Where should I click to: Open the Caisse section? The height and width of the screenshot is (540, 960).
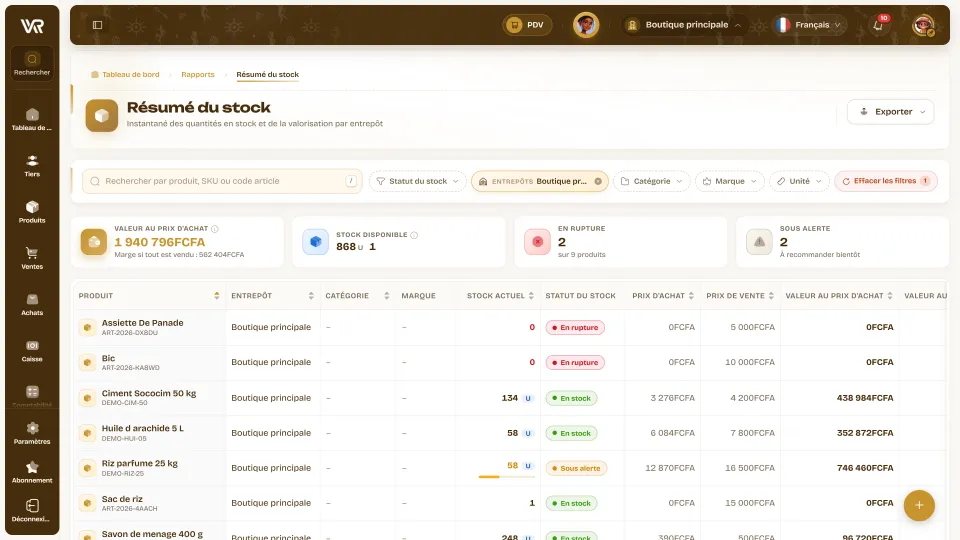pos(32,351)
